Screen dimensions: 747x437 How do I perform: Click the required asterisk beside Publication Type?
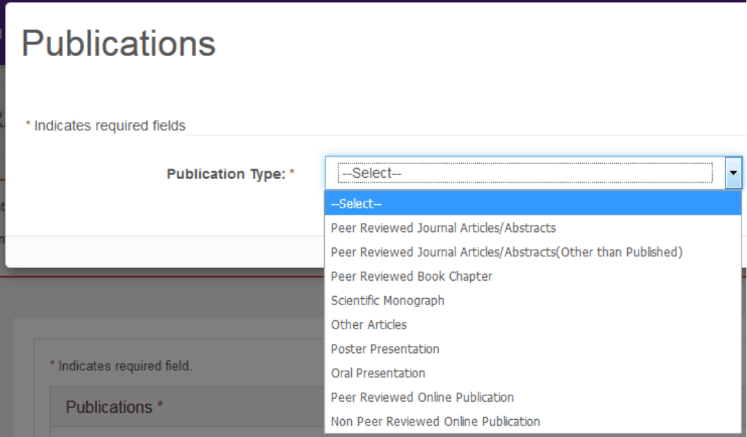(x=292, y=172)
